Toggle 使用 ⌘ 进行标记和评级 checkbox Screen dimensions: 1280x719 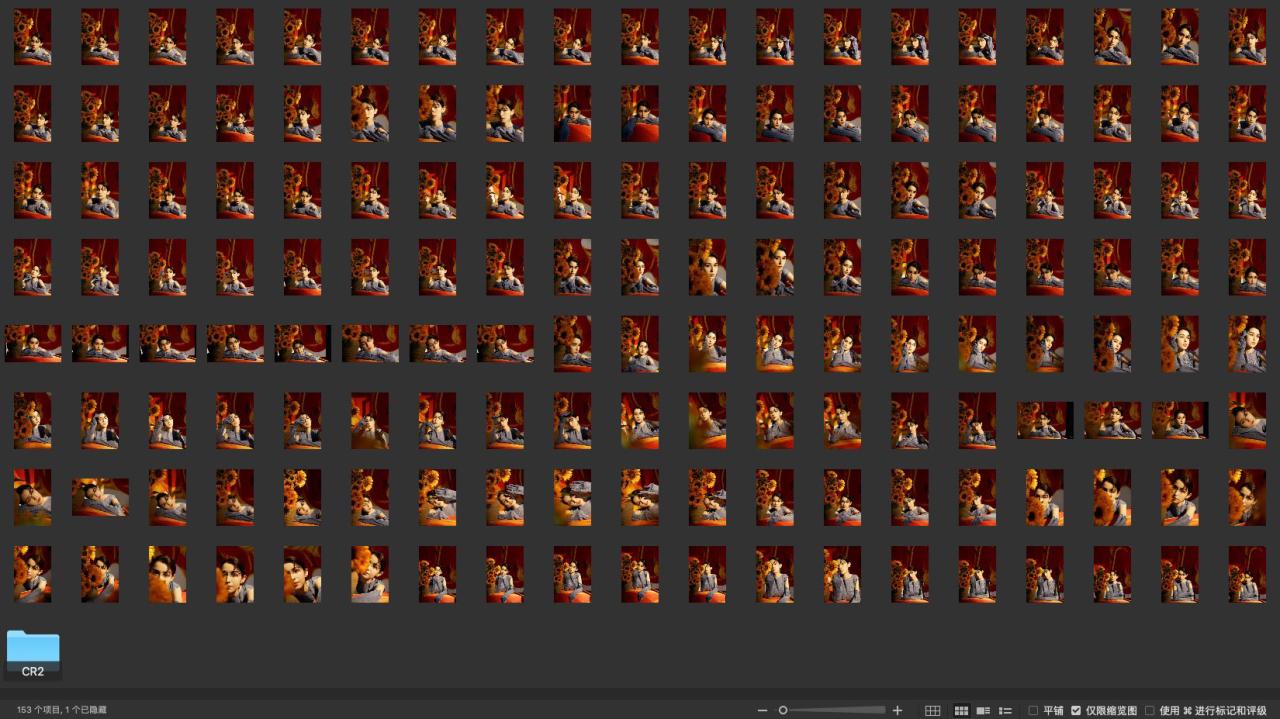[1149, 710]
